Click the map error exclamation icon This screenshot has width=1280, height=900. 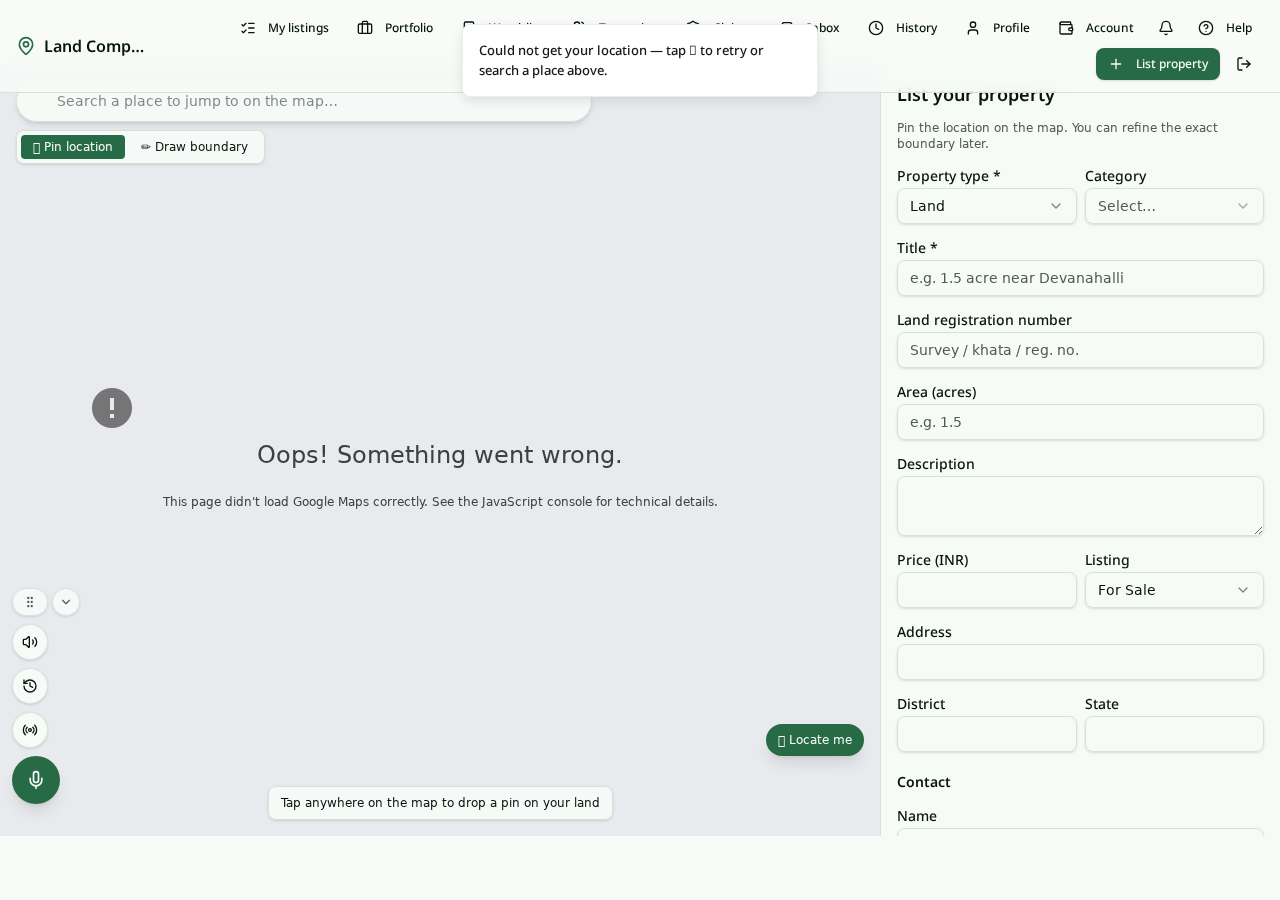(x=112, y=408)
